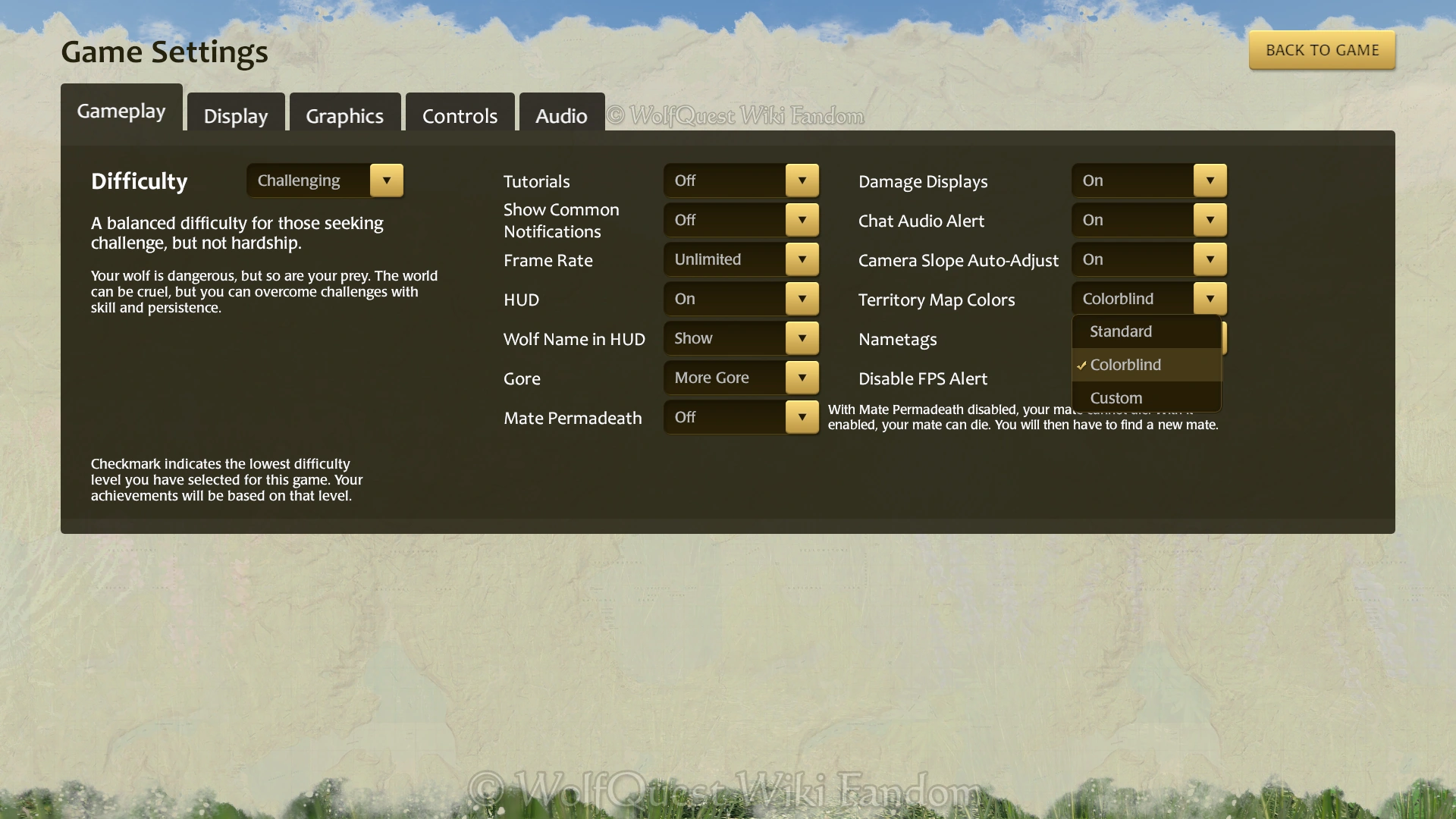The image size is (1456, 819).
Task: Click Mate Permadeath dropdown arrow
Action: [802, 417]
